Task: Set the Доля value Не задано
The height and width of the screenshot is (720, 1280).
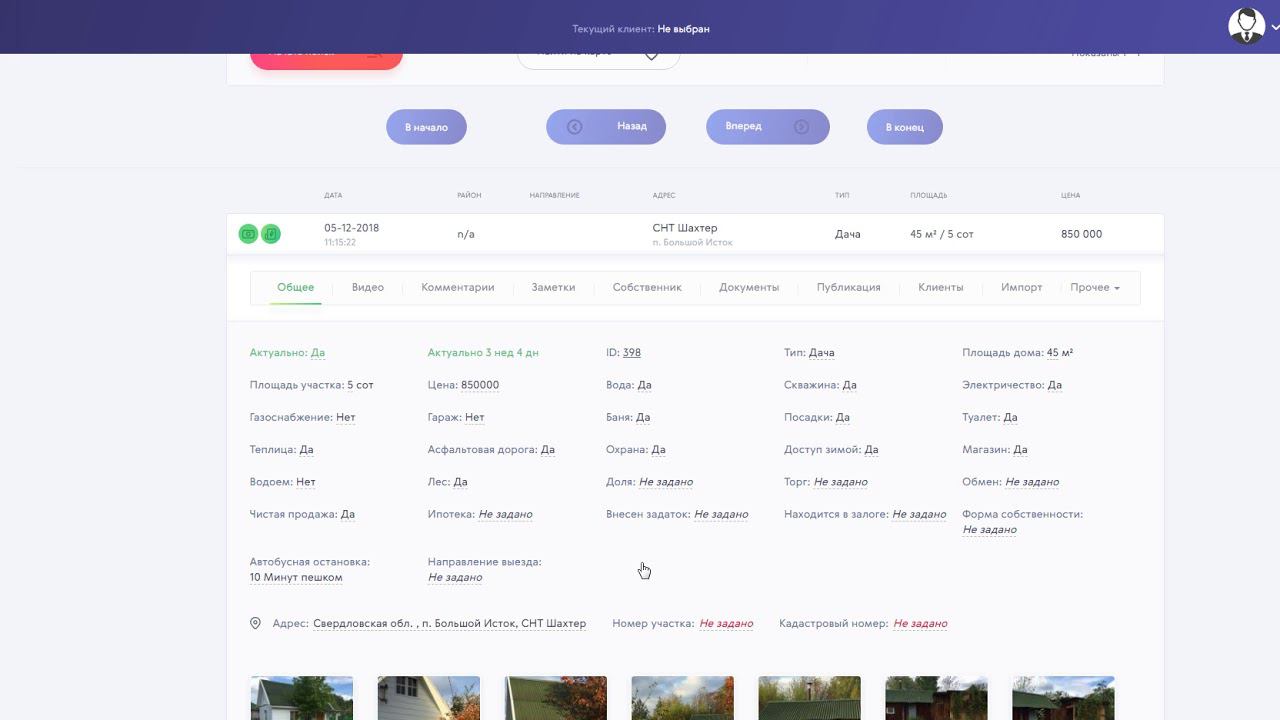Action: pos(666,482)
